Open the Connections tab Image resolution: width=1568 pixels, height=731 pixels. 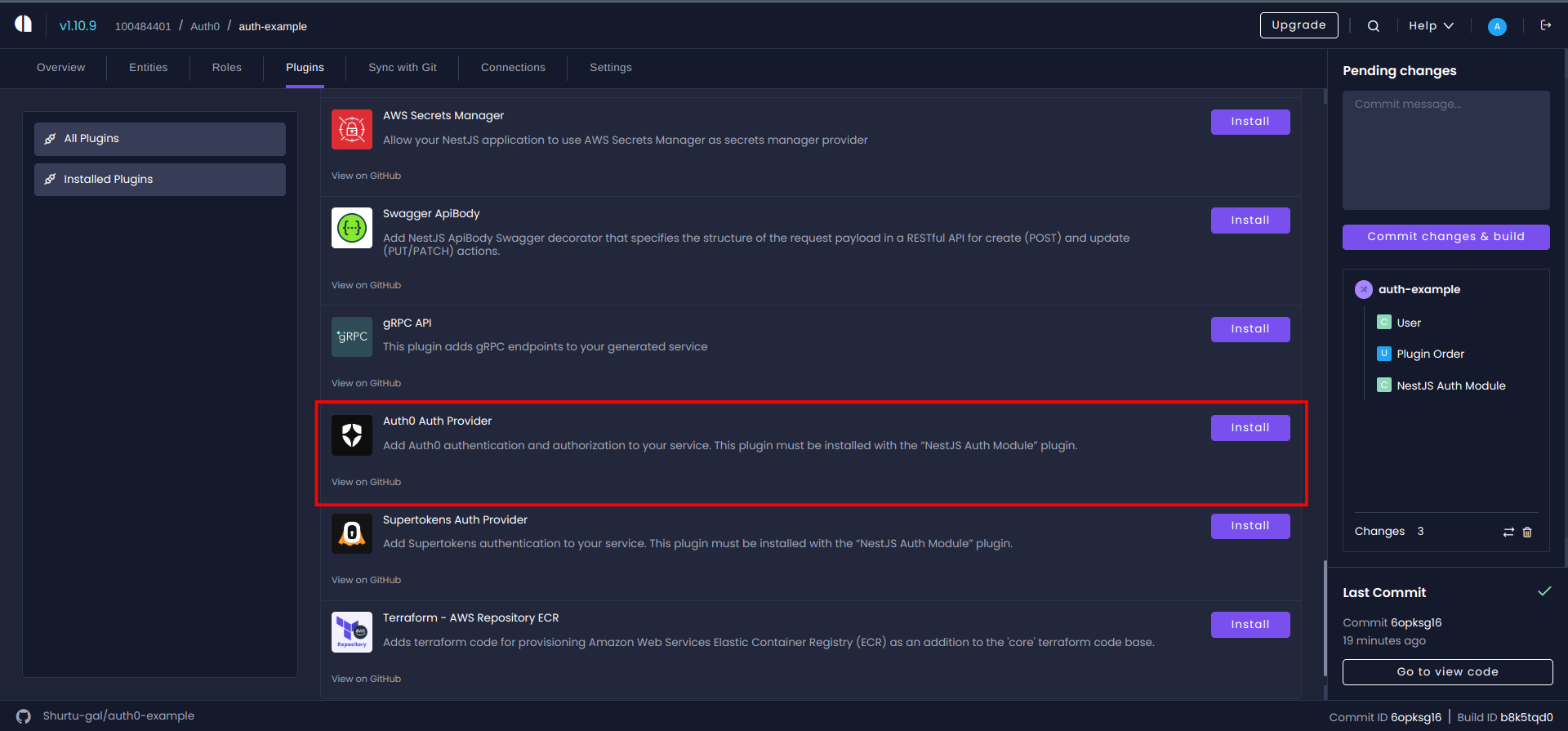tap(513, 68)
